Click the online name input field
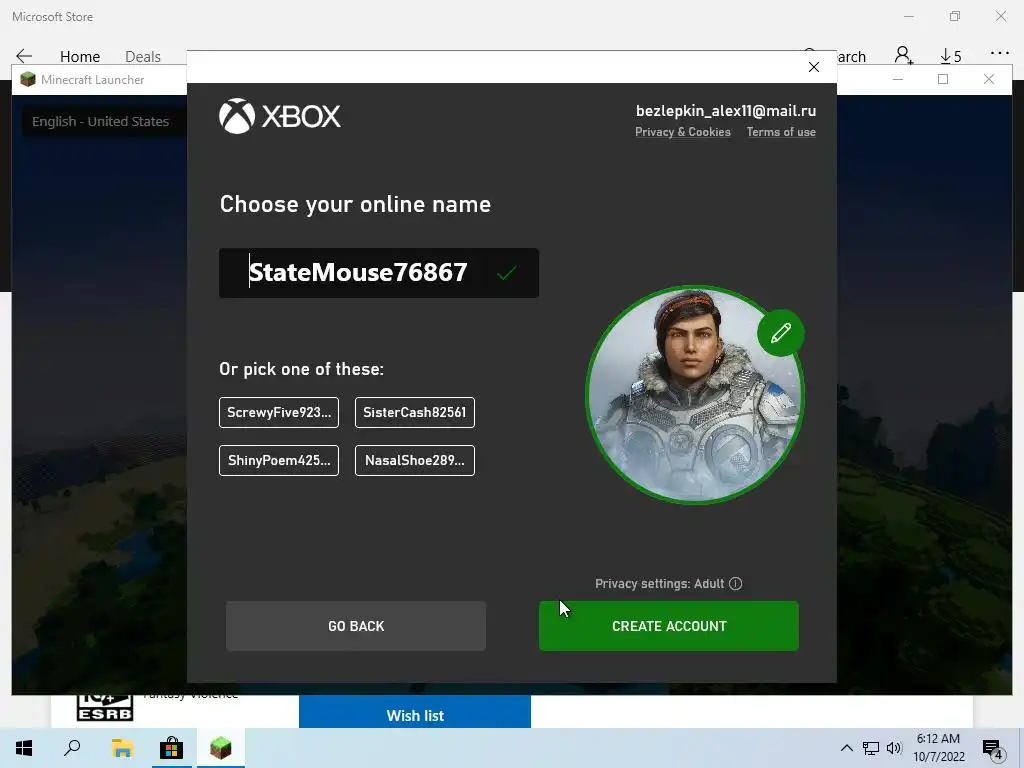The width and height of the screenshot is (1024, 768). point(379,273)
